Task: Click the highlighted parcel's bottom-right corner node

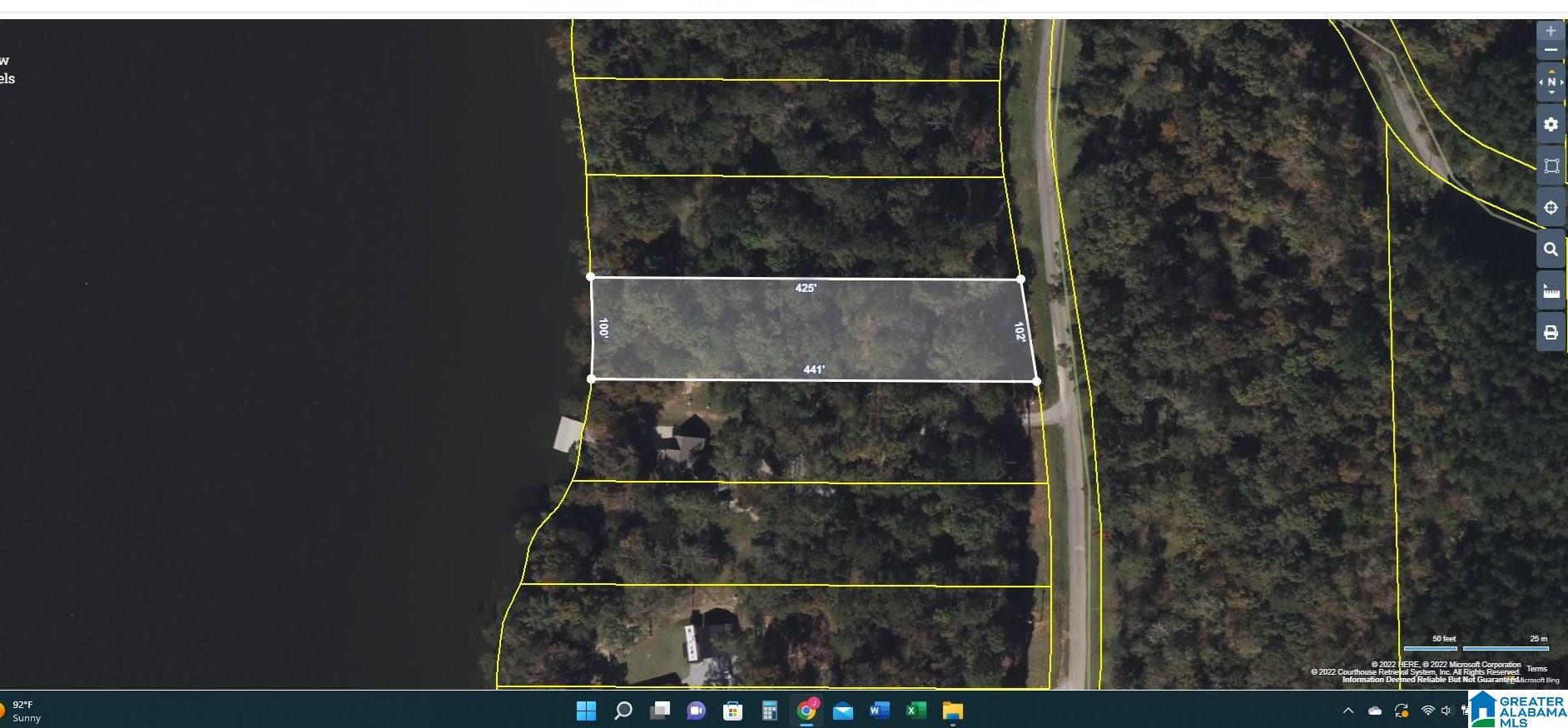Action: click(1036, 381)
